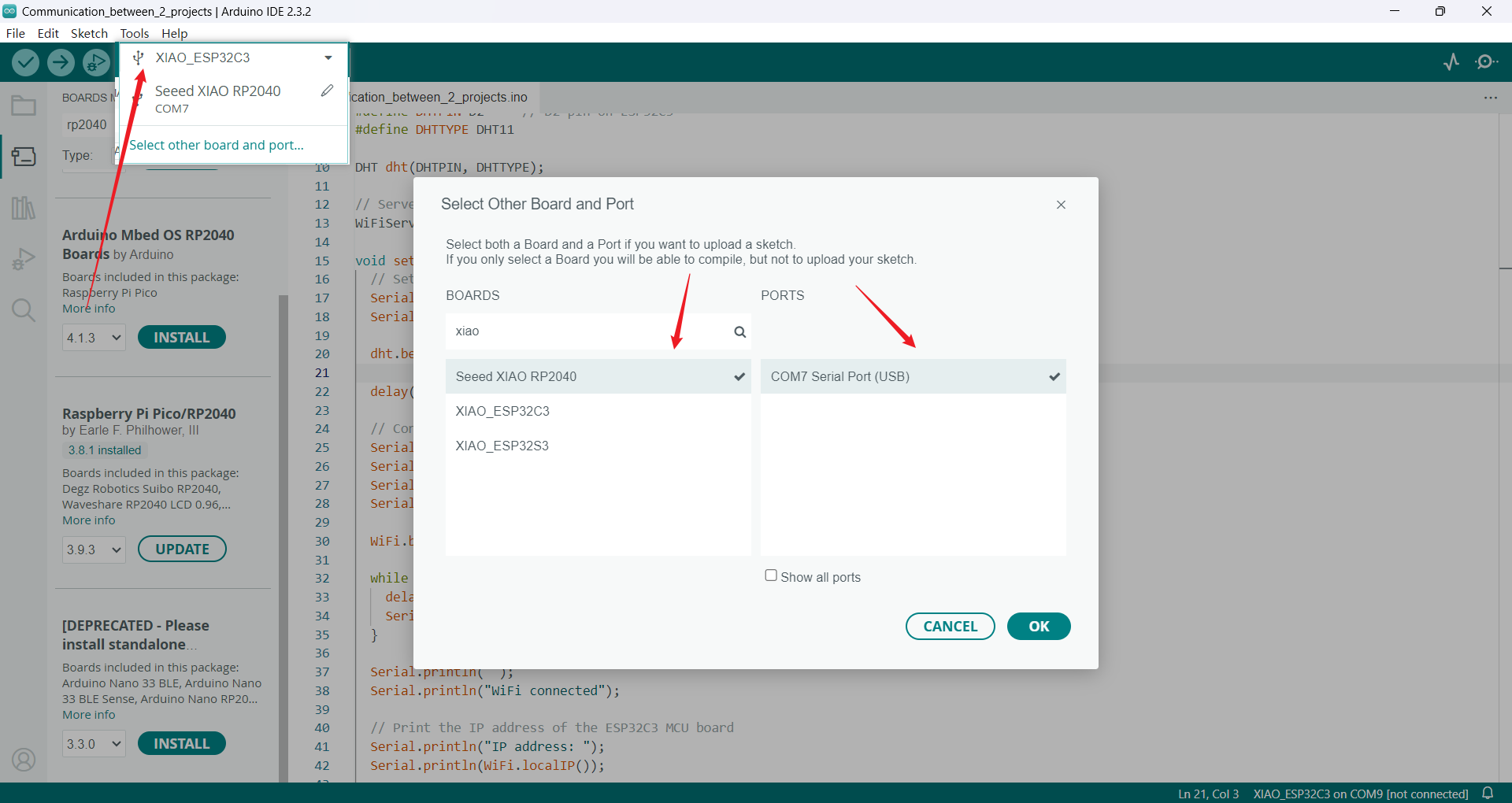Click Ln 21, Col 3 in status bar
Screen dimensions: 1512x803
1208,794
